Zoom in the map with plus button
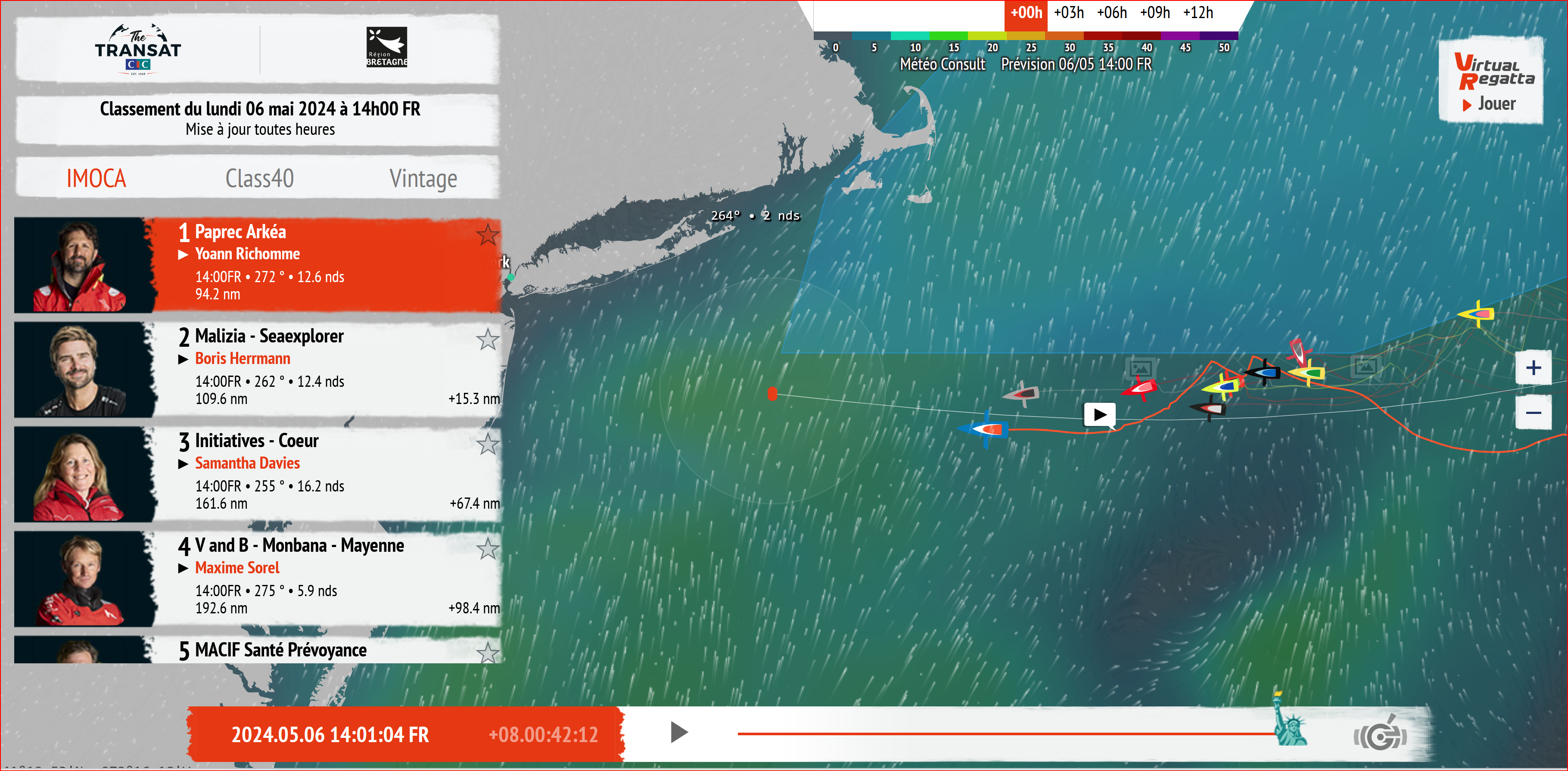The height and width of the screenshot is (771, 1568). click(1533, 367)
